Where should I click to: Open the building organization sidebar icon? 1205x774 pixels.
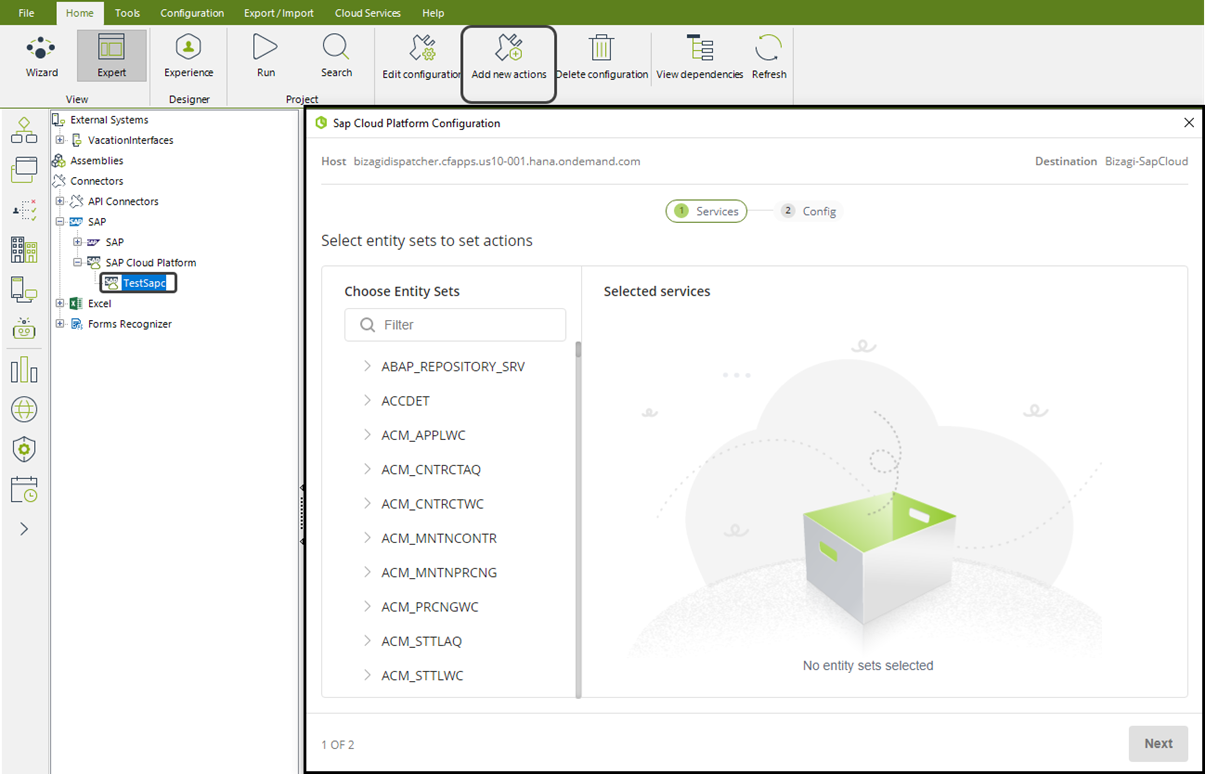[24, 250]
